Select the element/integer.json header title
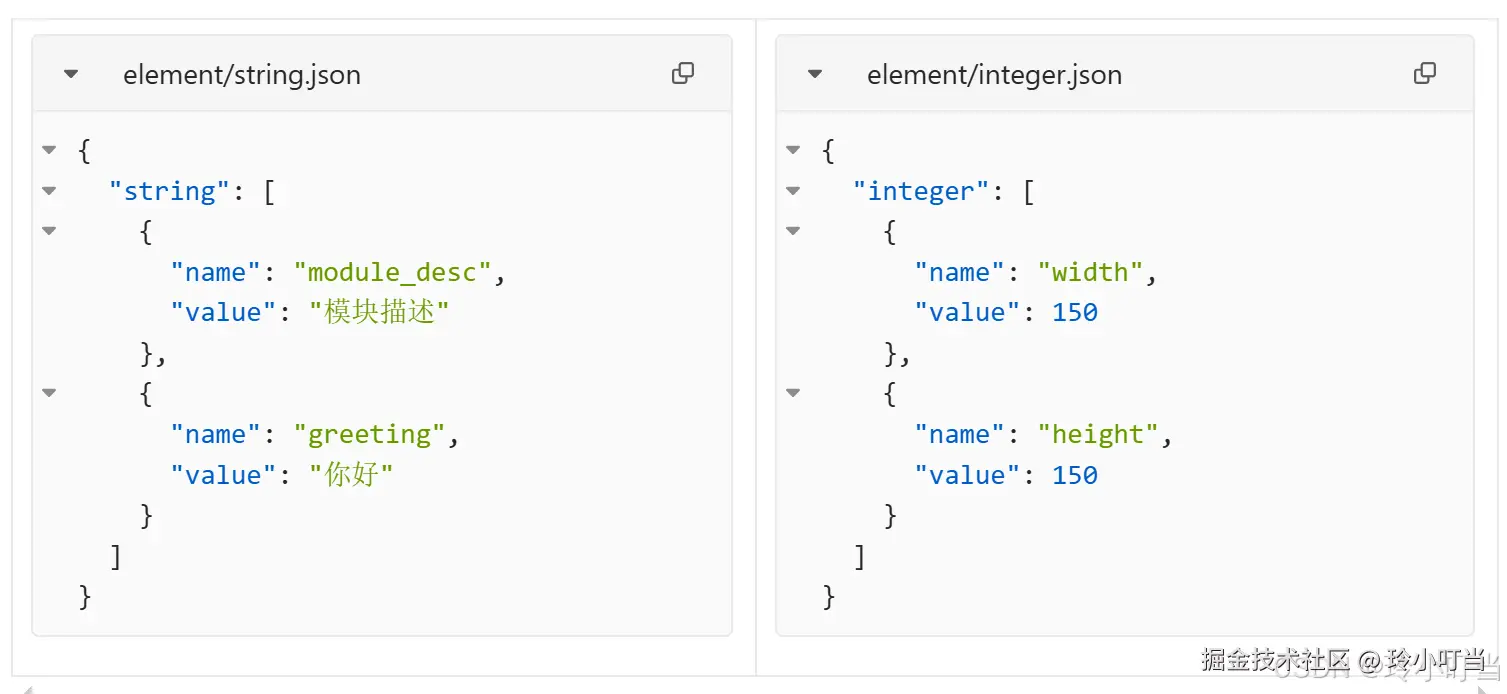Screen dimensions: 1507x694 [995, 73]
